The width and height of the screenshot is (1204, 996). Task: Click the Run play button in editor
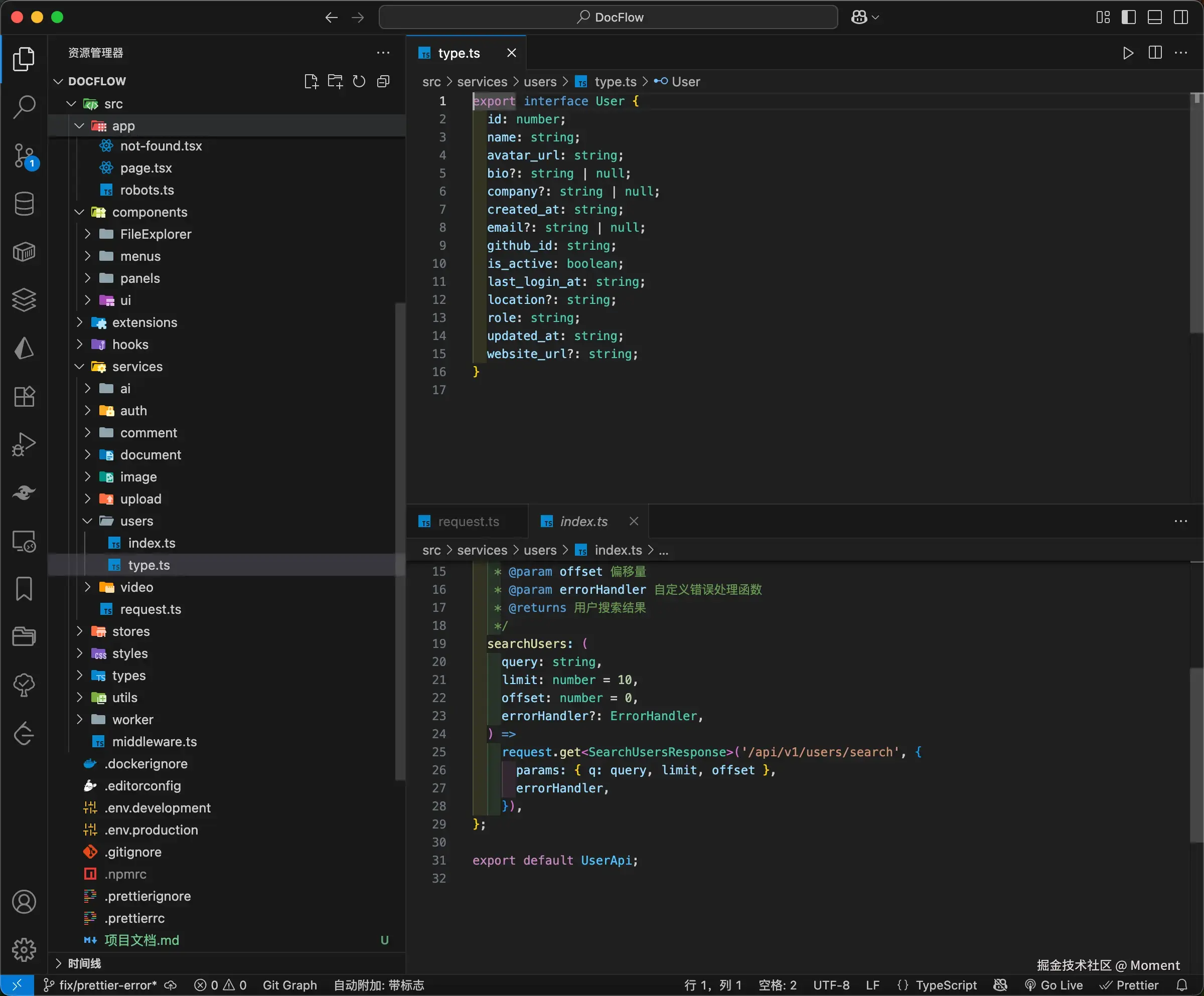coord(1127,53)
